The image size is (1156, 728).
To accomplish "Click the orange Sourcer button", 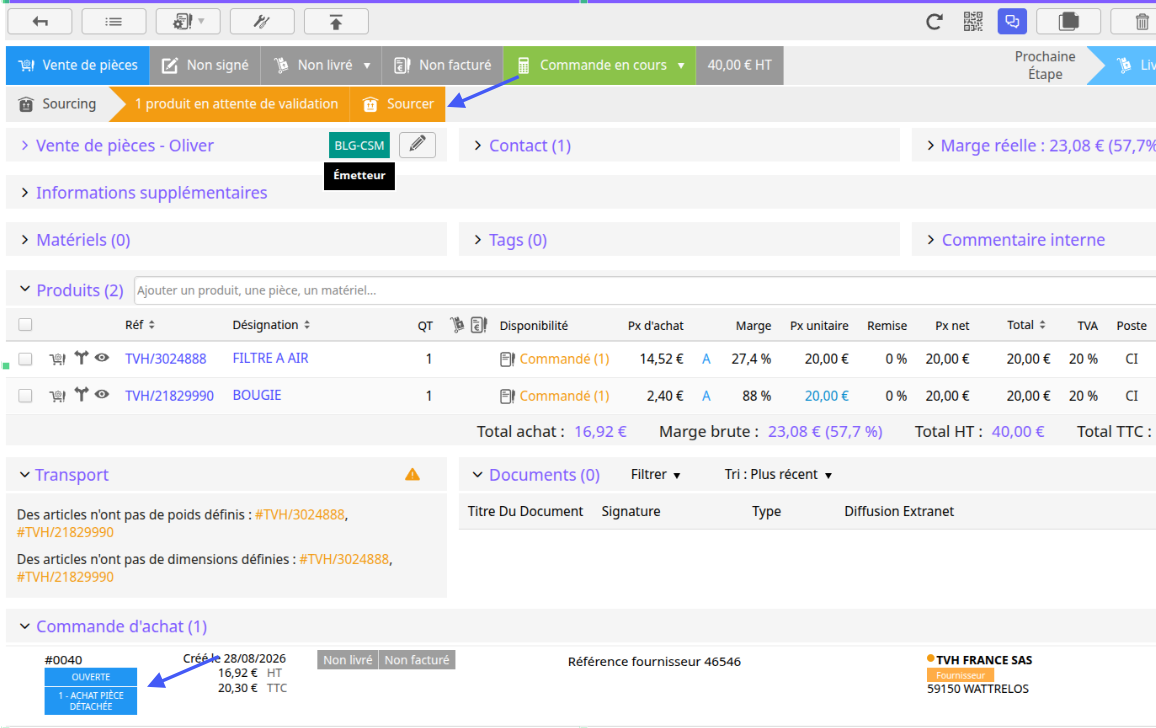I will coord(398,104).
